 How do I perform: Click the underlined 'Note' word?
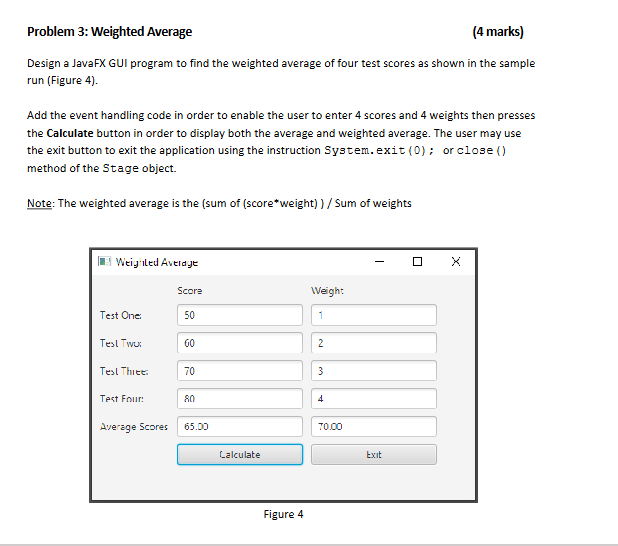(39, 203)
